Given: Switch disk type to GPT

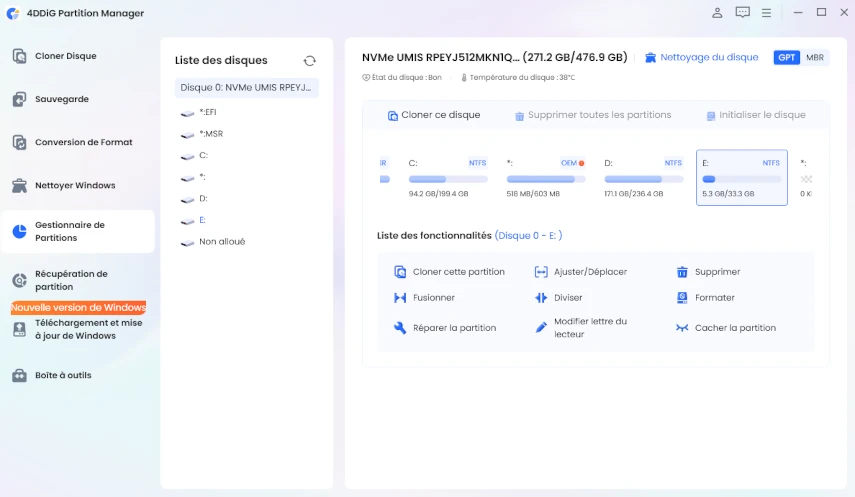Looking at the screenshot, I should point(786,57).
